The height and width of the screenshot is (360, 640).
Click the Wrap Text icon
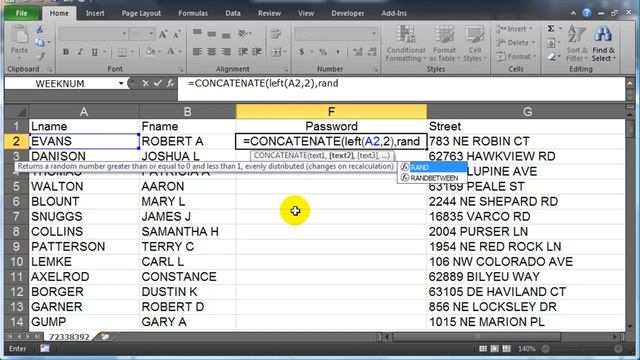tap(276, 33)
